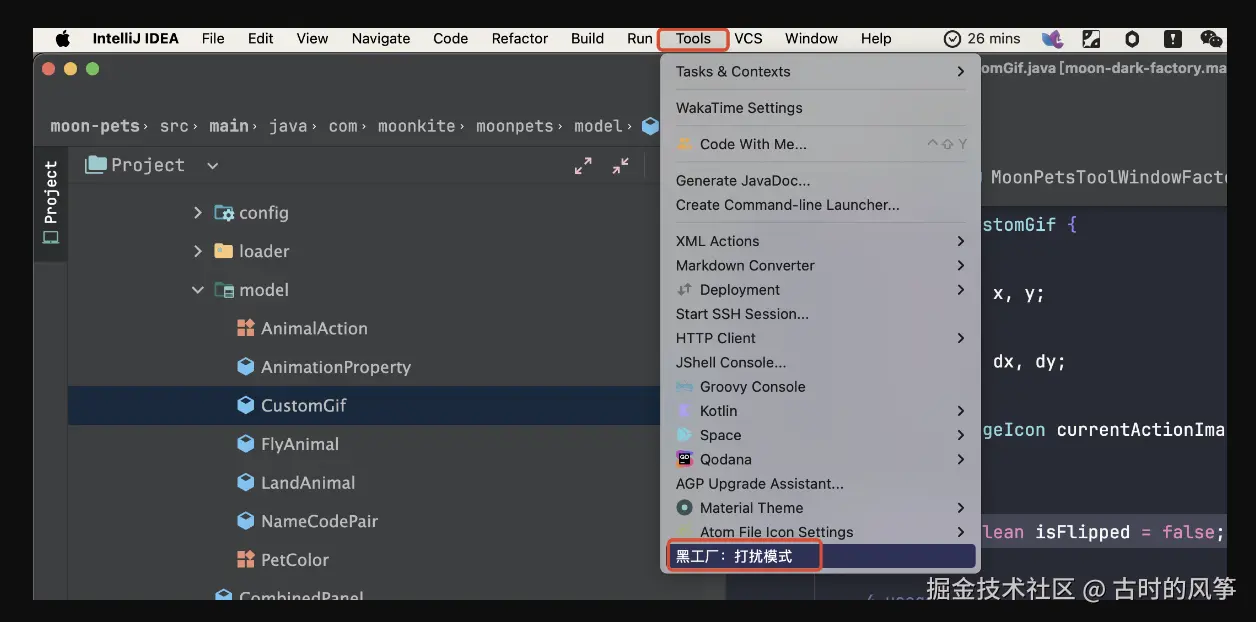The width and height of the screenshot is (1256, 622).
Task: Click the FlyAnimal class icon
Action: coord(245,444)
